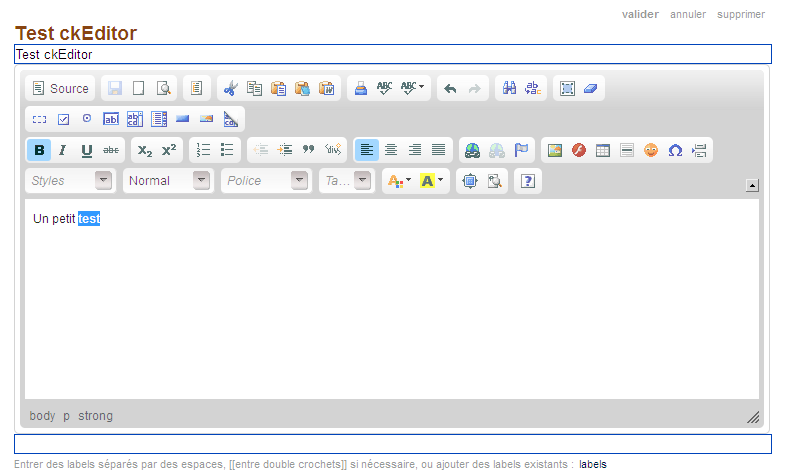Viewport: 788px width, 476px height.
Task: Insert a Hidden Field
Action: pos(231,119)
